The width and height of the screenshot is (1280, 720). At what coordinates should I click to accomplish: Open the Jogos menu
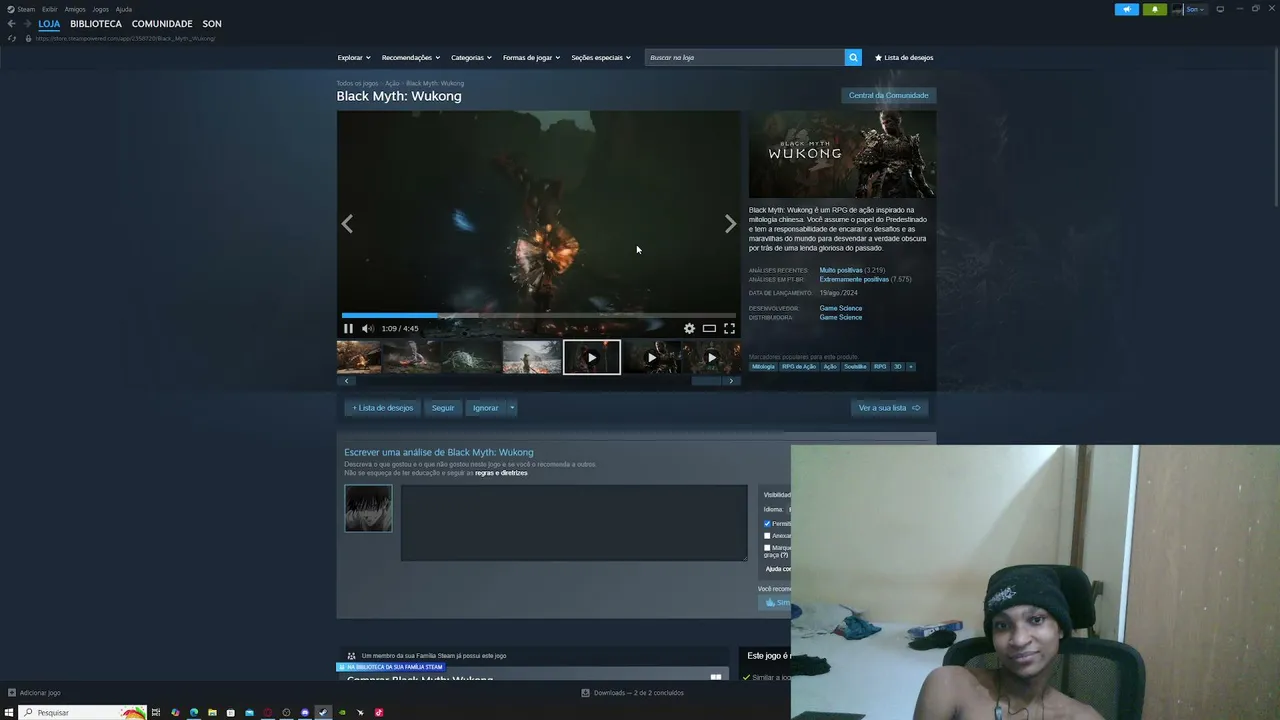[100, 9]
